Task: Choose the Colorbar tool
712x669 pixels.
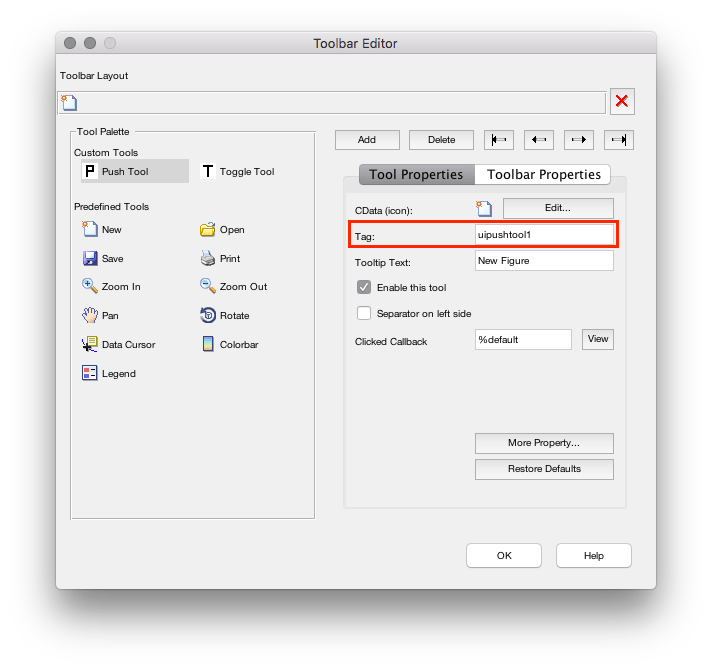Action: 229,344
